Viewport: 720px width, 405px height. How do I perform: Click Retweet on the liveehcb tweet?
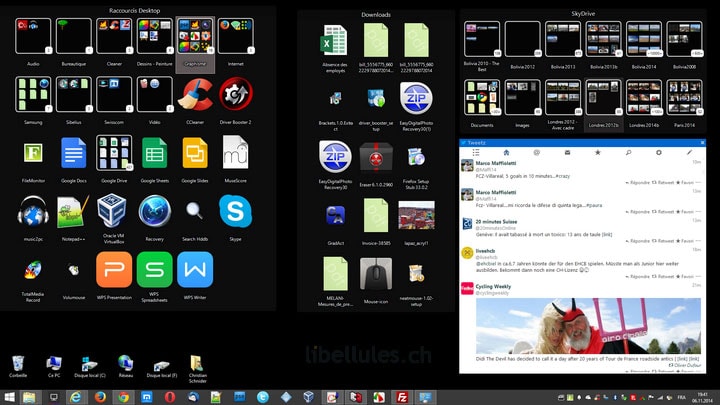tap(663, 276)
